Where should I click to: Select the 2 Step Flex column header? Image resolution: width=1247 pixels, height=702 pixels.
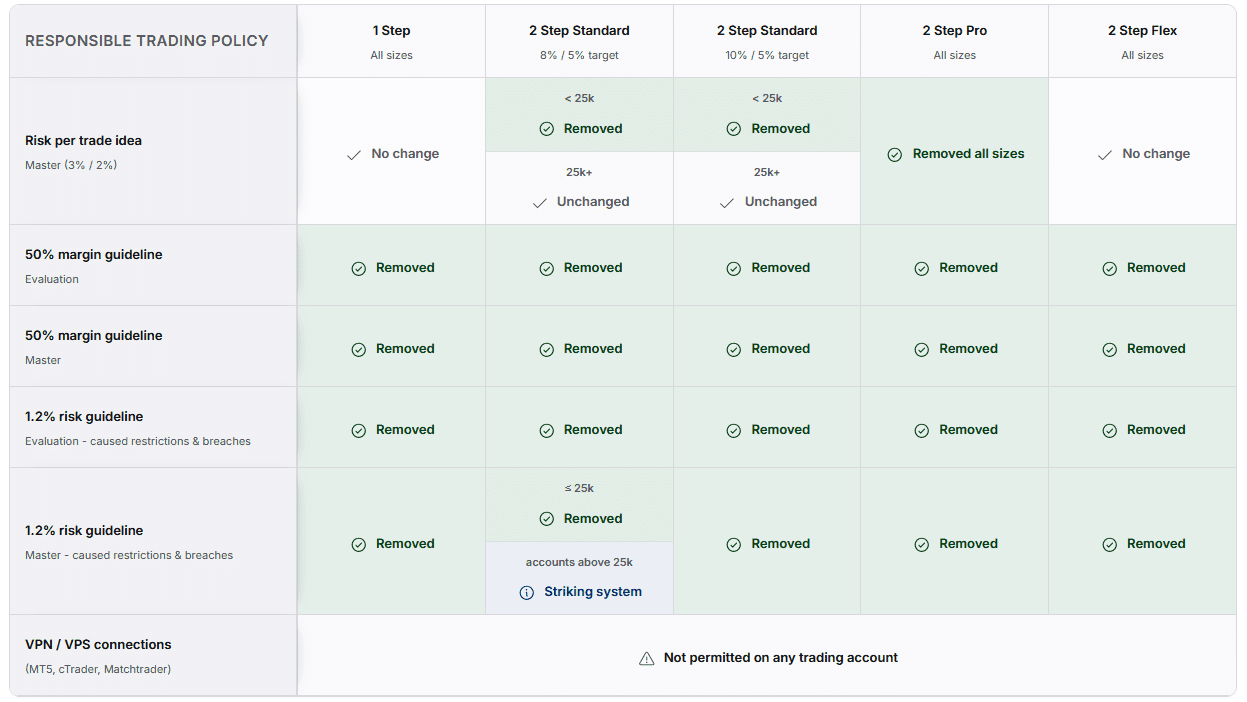[1142, 41]
